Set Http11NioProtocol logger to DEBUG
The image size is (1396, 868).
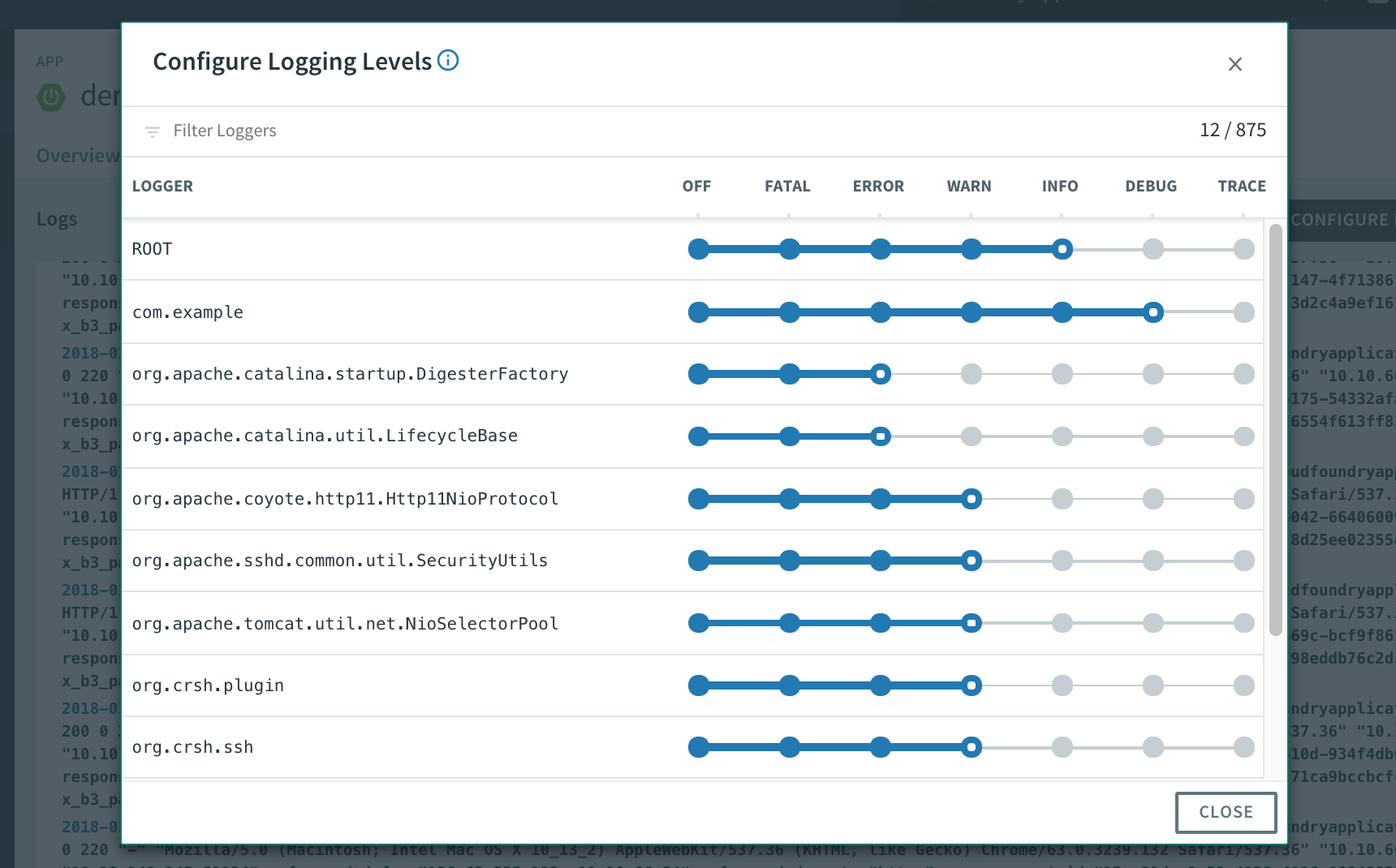1153,499
